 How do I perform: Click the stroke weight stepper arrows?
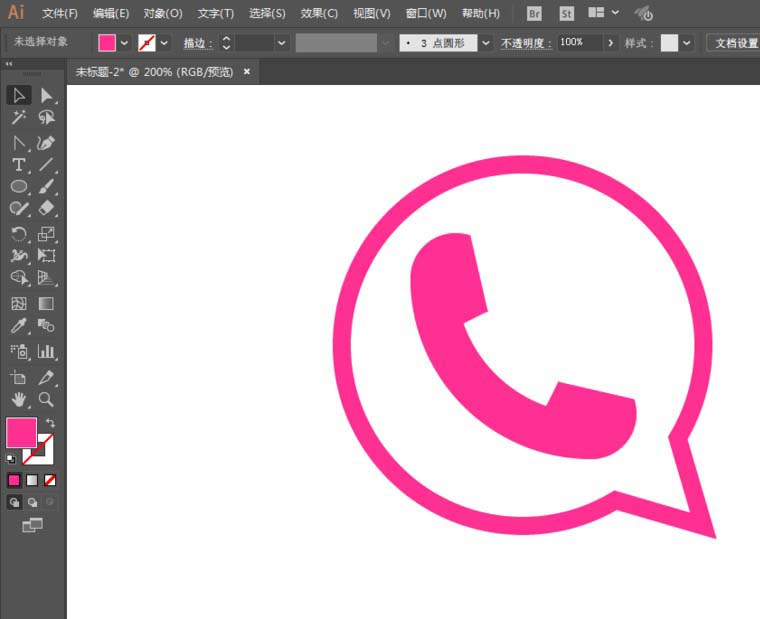click(226, 43)
